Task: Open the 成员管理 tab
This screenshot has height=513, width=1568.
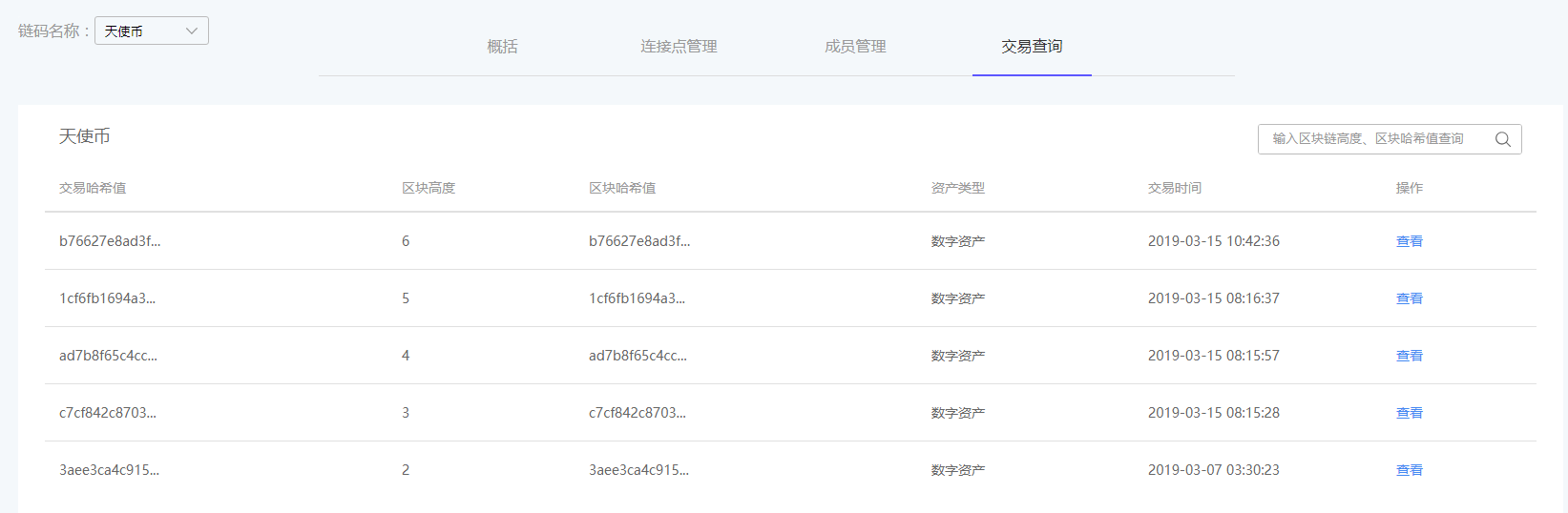Action: (x=855, y=47)
